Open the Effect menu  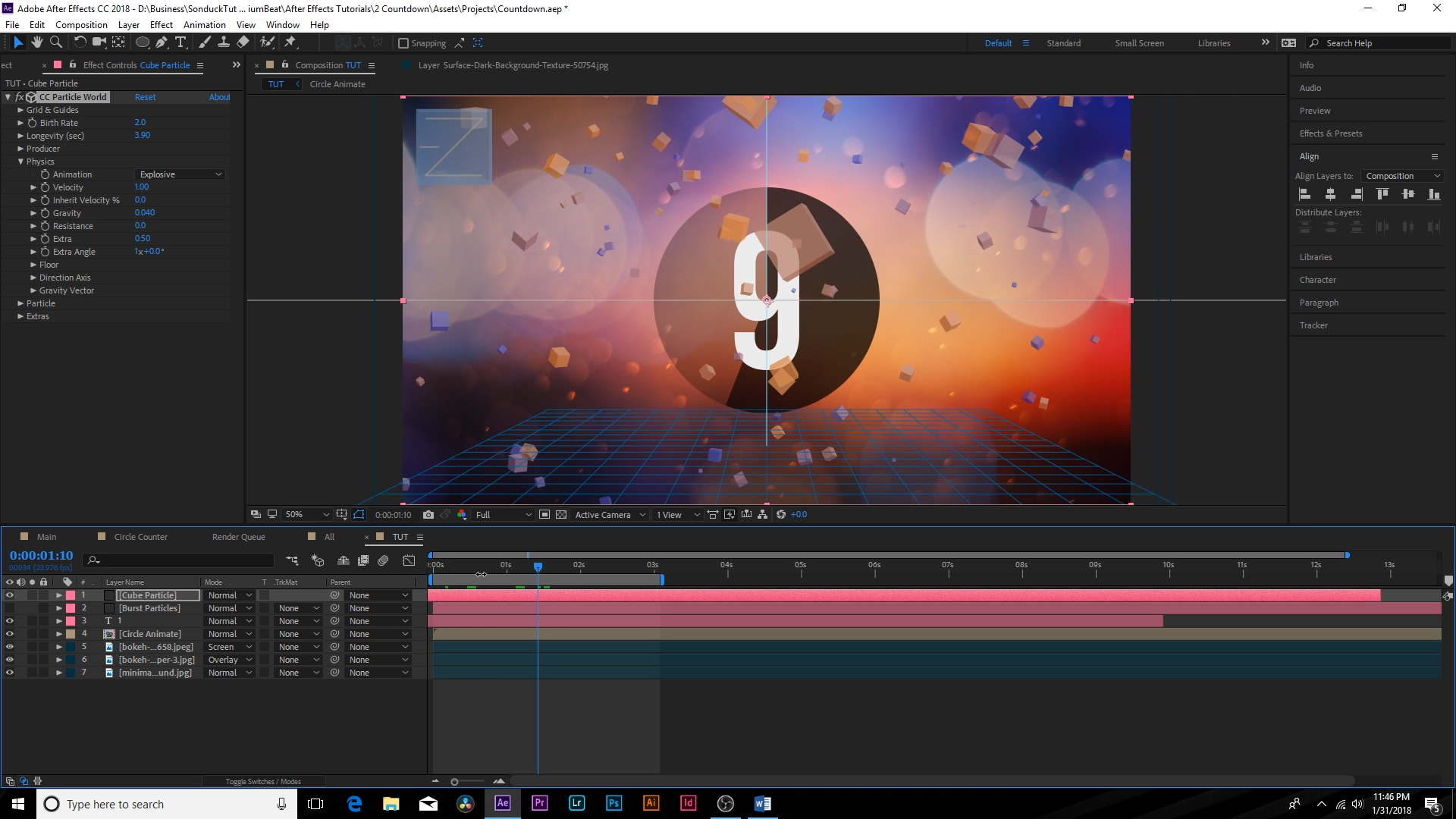tap(161, 24)
